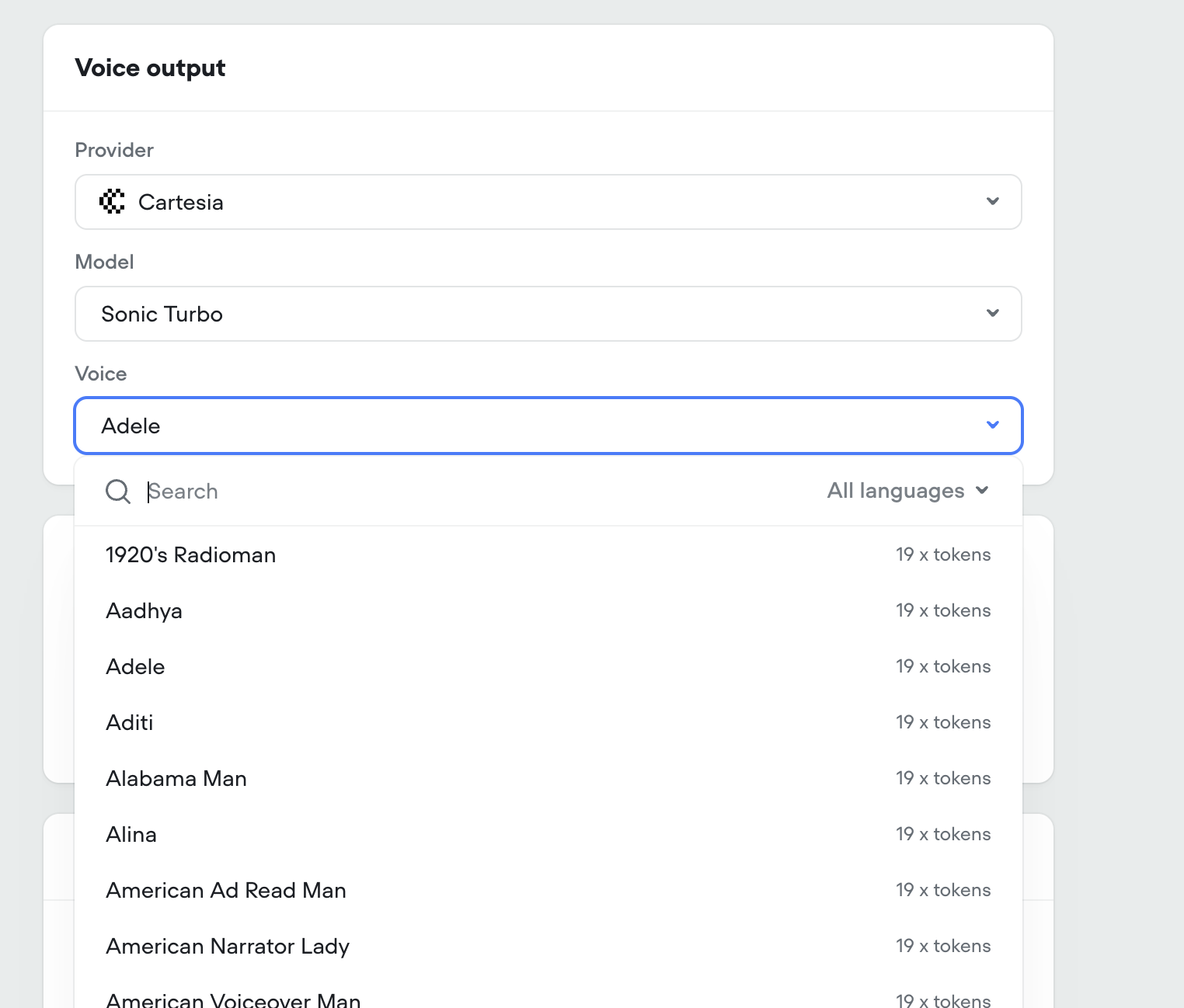
Task: Select the American Voiceover Man voice
Action: (x=233, y=999)
